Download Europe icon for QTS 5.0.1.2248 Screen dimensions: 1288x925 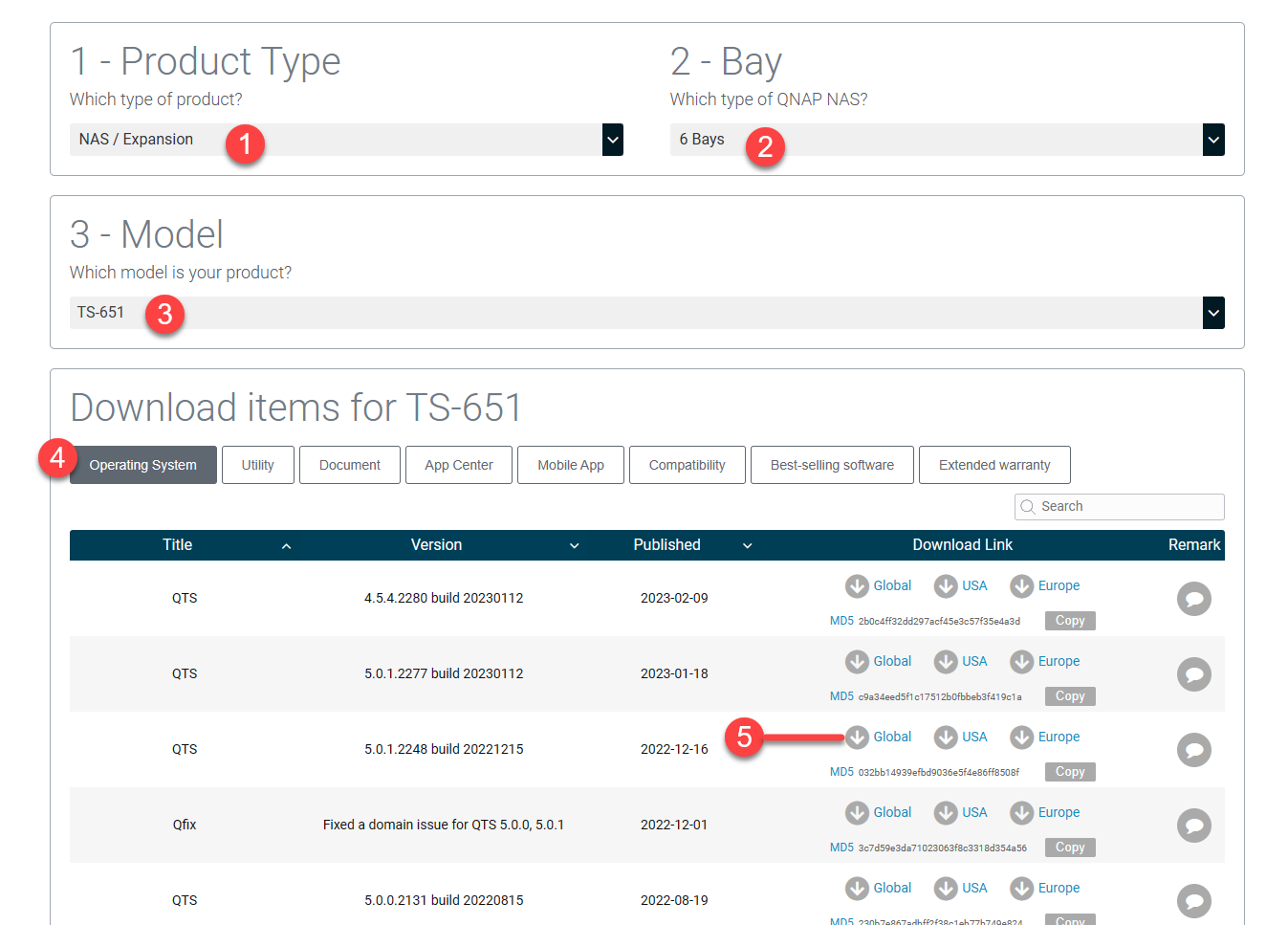(x=1022, y=737)
